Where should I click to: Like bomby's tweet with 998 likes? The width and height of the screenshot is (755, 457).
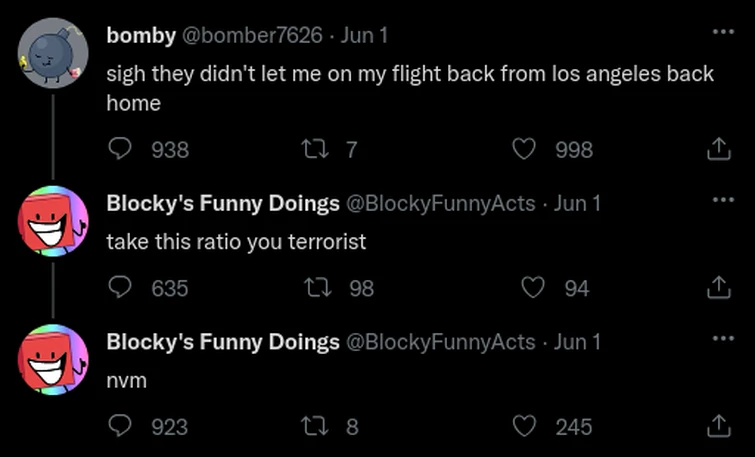click(x=524, y=150)
